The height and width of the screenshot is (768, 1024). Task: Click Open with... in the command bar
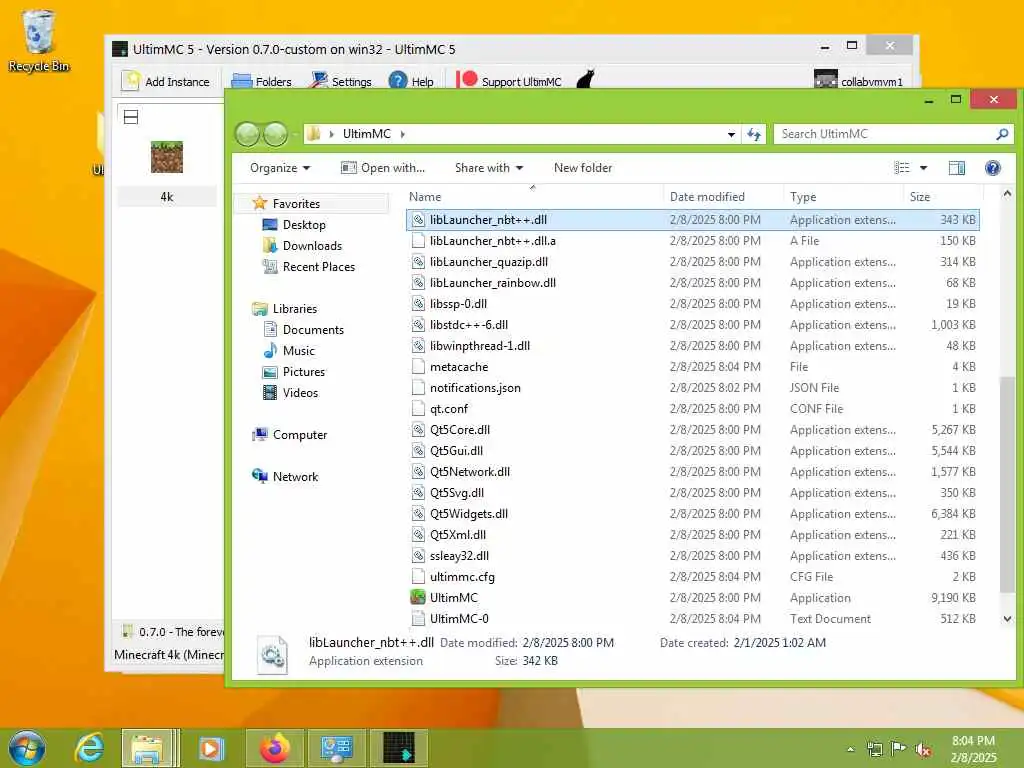383,168
